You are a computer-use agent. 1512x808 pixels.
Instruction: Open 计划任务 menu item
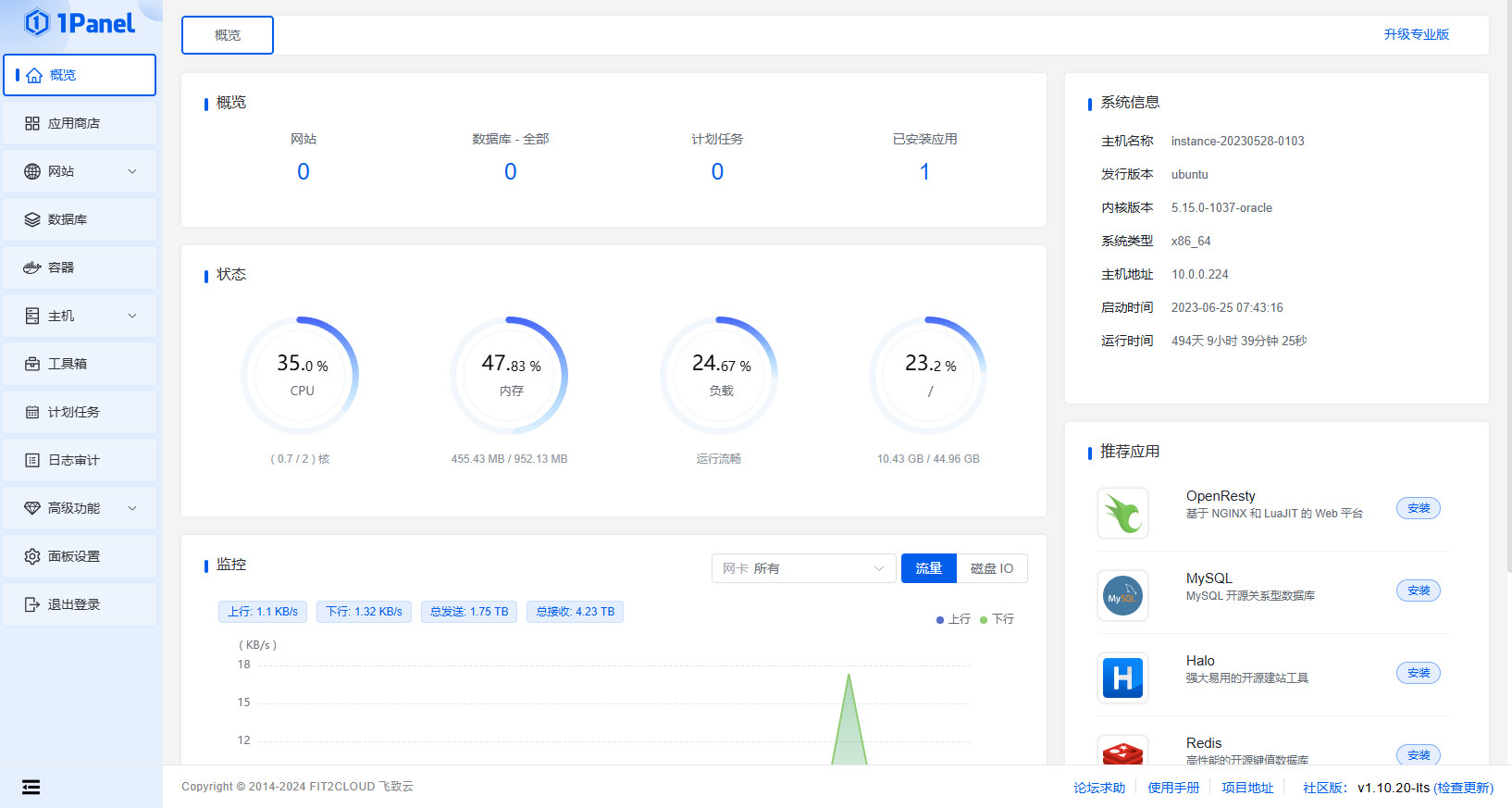[x=80, y=412]
